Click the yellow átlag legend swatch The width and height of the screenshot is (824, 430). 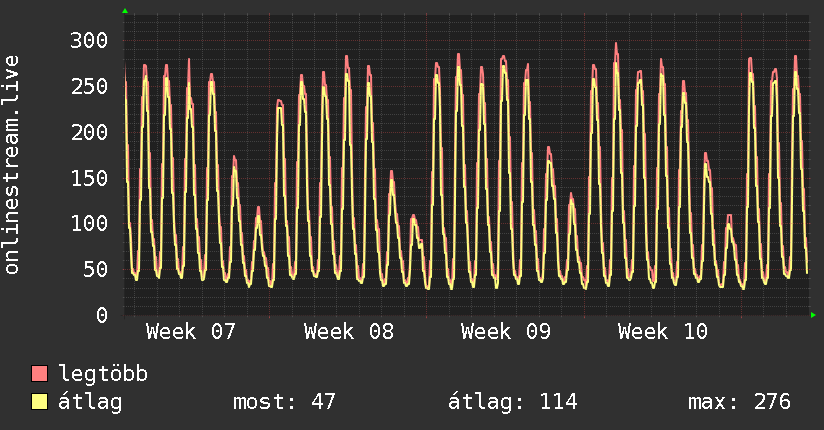pyautogui.click(x=39, y=402)
